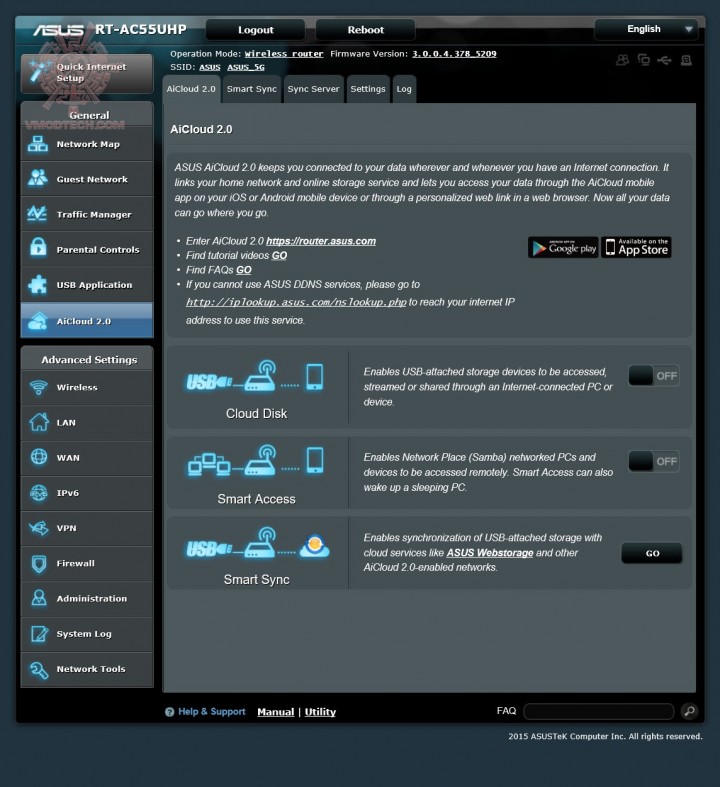Open the Find FAQs GO link

(244, 270)
